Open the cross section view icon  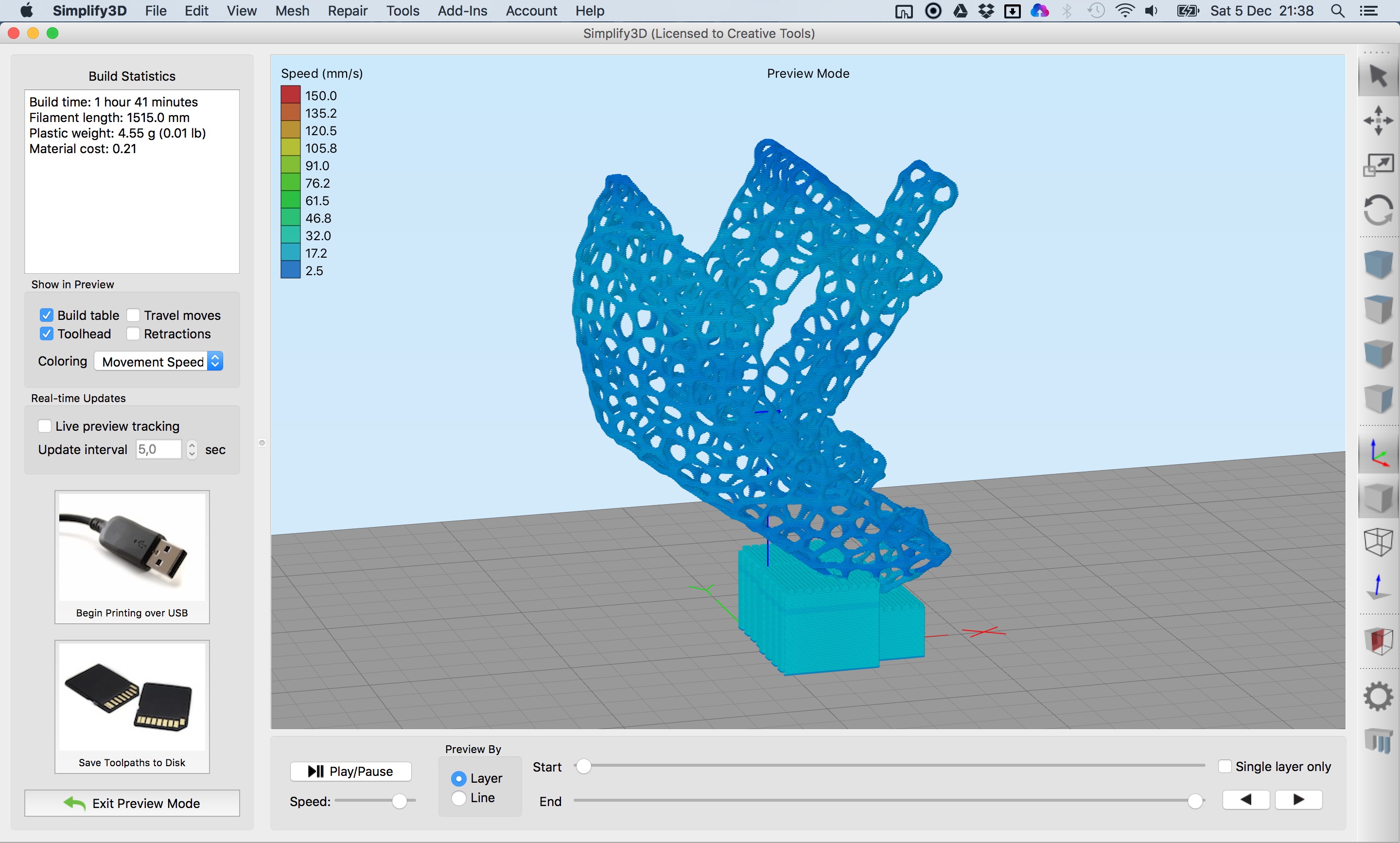tap(1379, 642)
